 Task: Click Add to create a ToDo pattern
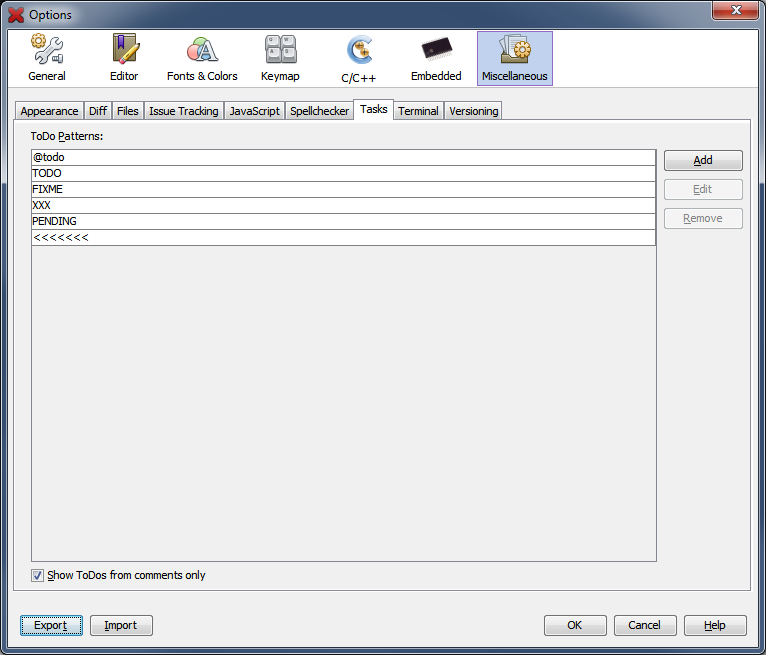point(703,160)
